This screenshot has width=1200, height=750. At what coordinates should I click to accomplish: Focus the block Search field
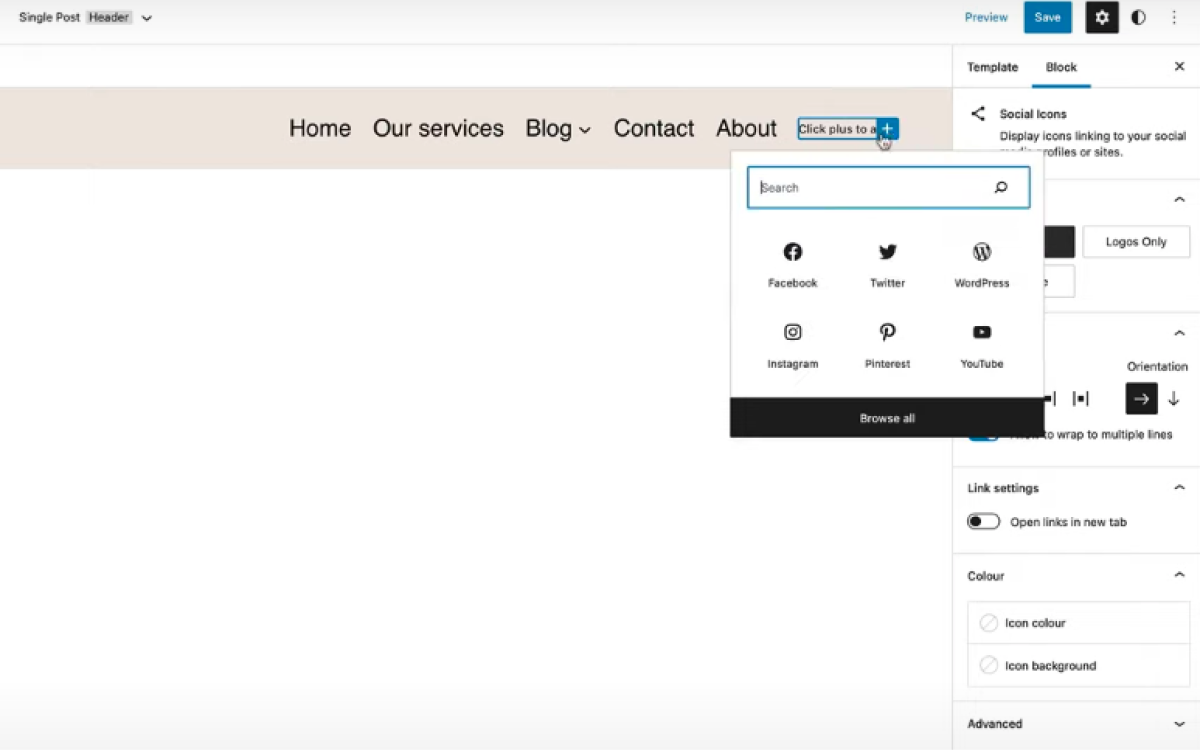pyautogui.click(x=888, y=187)
